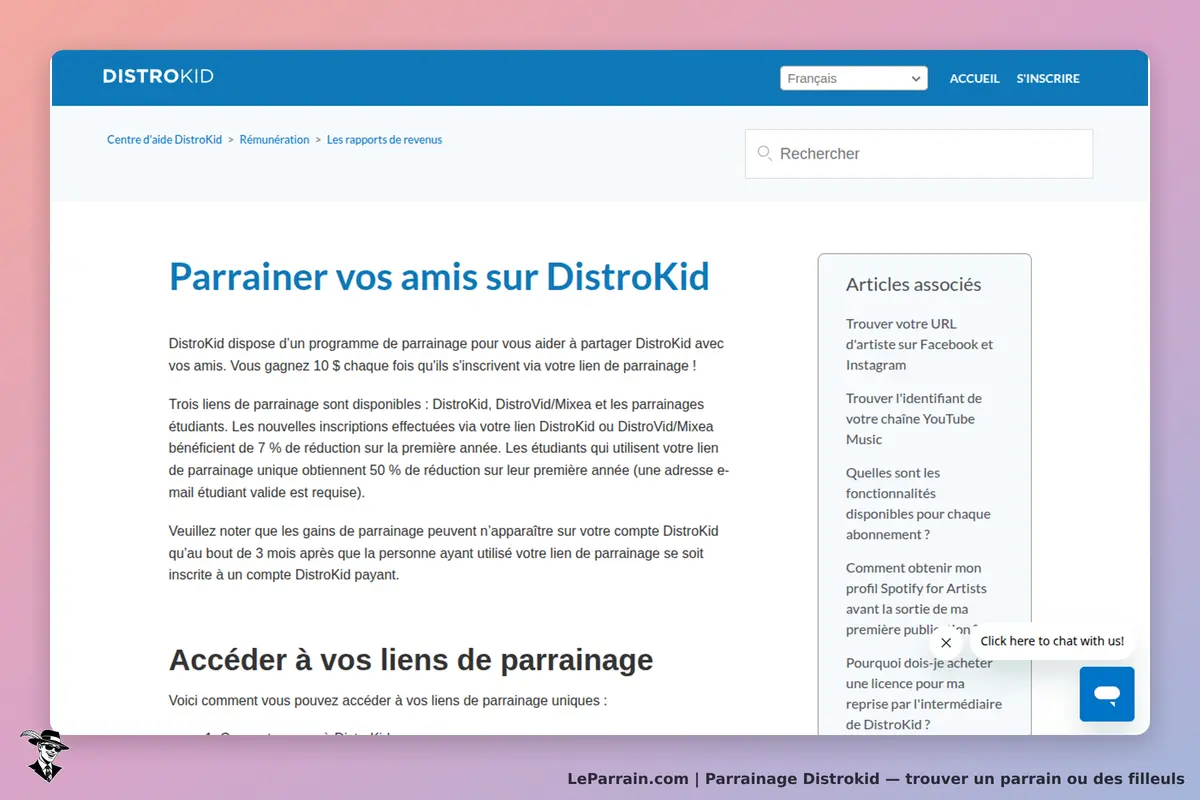Viewport: 1200px width, 800px height.
Task: Click the 'Click here to chat with us!' bubble
Action: tap(1052, 641)
